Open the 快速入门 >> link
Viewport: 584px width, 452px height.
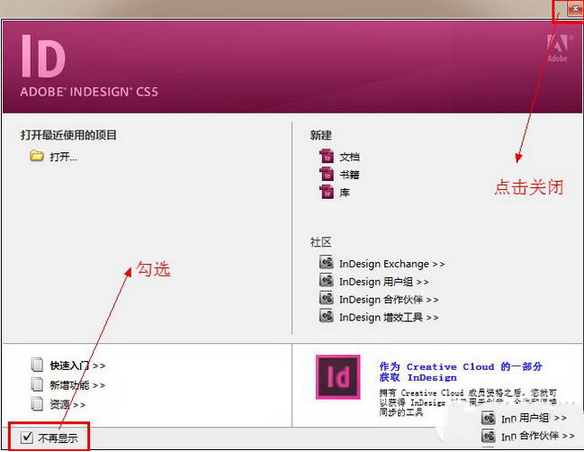click(77, 366)
